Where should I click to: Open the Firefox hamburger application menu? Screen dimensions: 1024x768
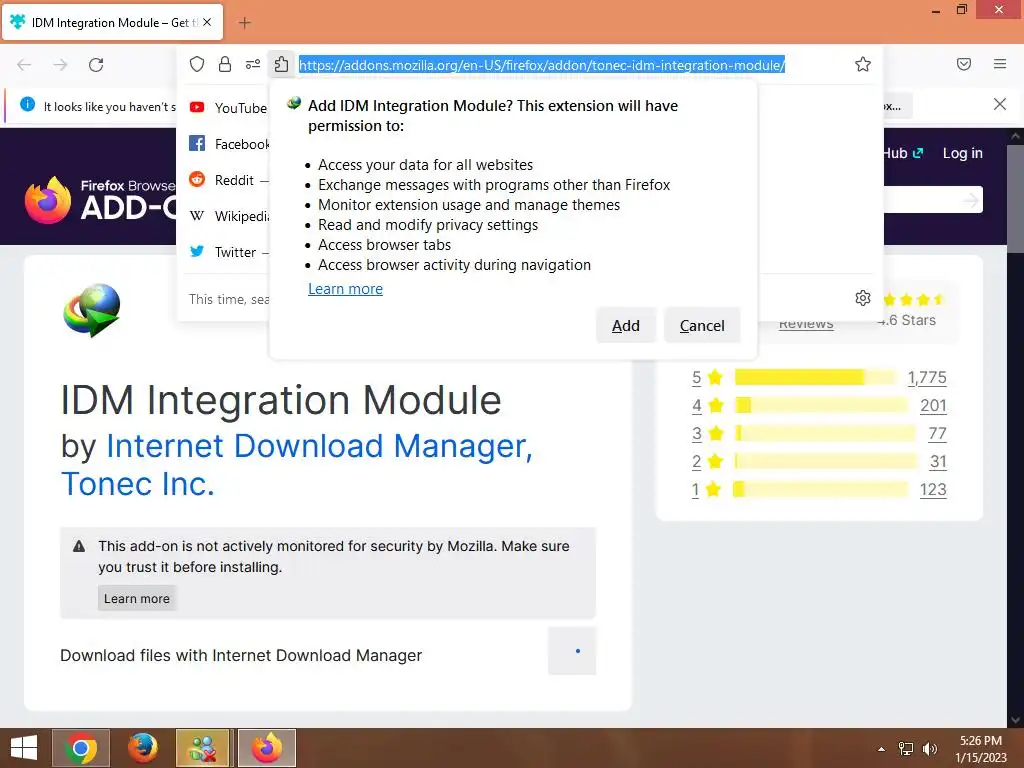coord(1000,64)
